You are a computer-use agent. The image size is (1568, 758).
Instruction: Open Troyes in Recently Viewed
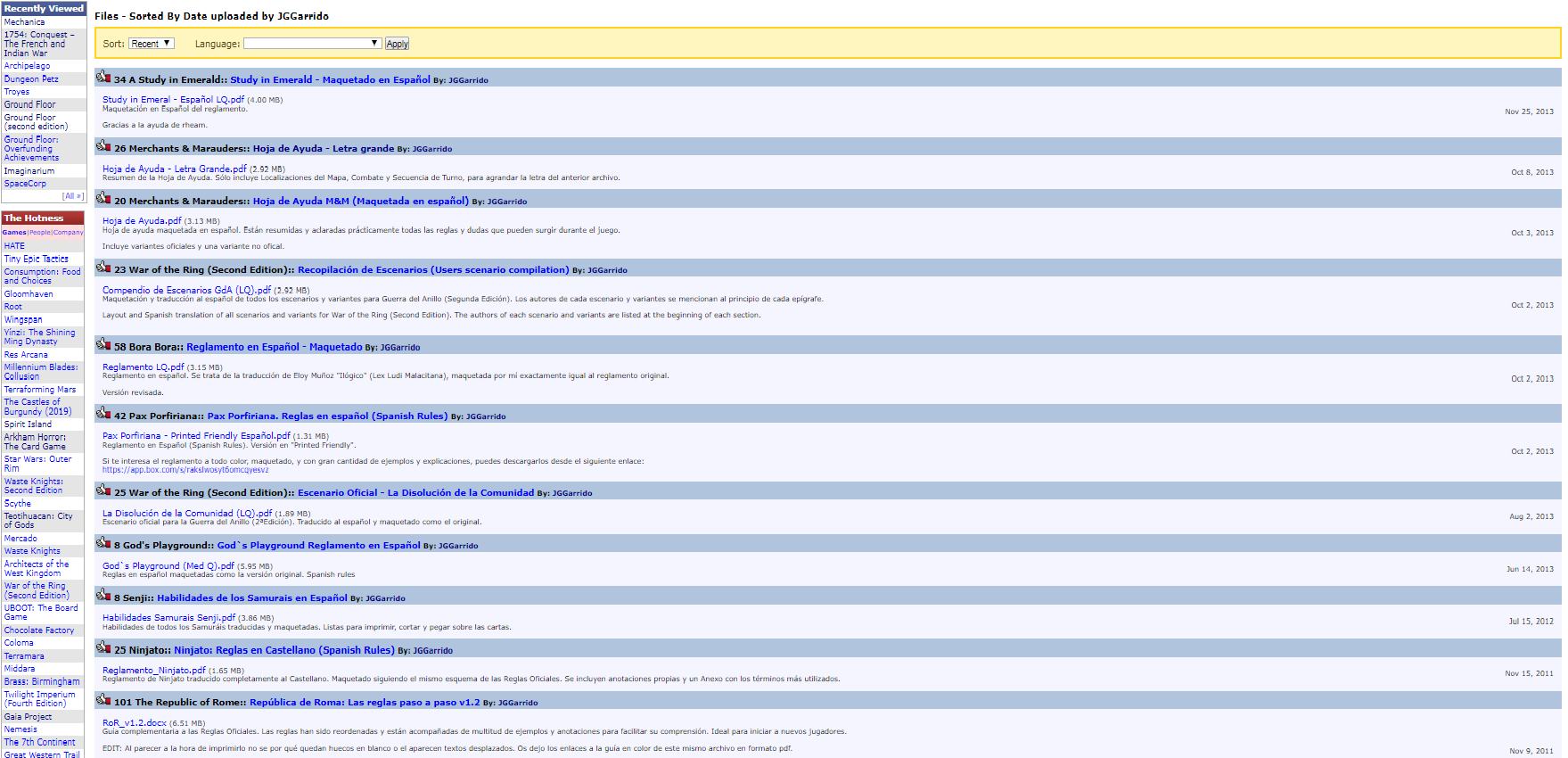(17, 92)
